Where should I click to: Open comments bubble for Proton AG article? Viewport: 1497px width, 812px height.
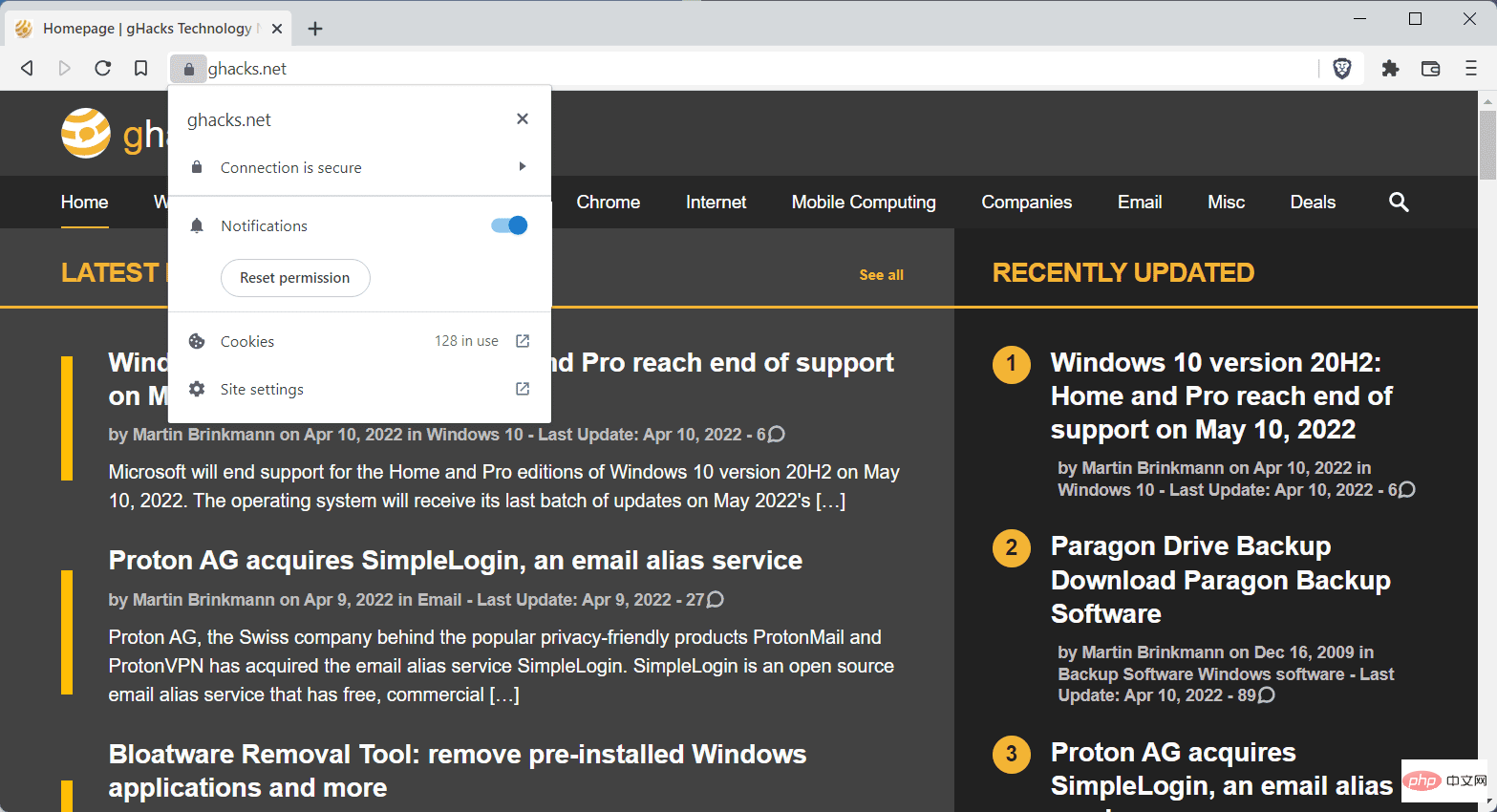715,600
